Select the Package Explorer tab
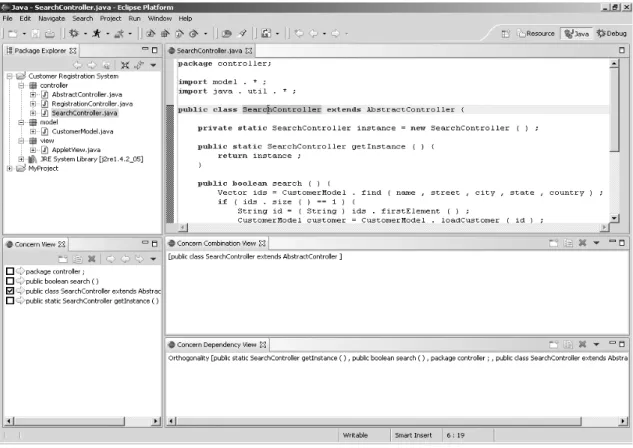 40,50
